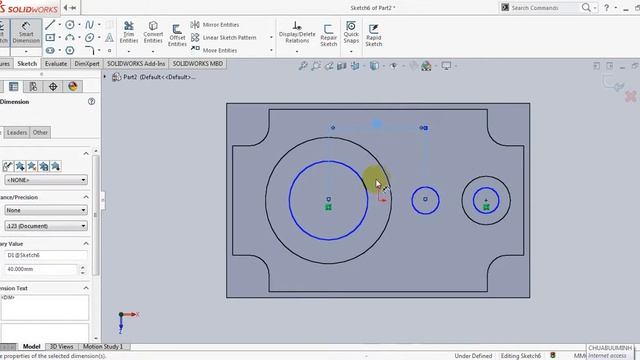Expand Linear Sketch Pattern dropdown arrow
The image size is (640, 360).
click(271, 38)
